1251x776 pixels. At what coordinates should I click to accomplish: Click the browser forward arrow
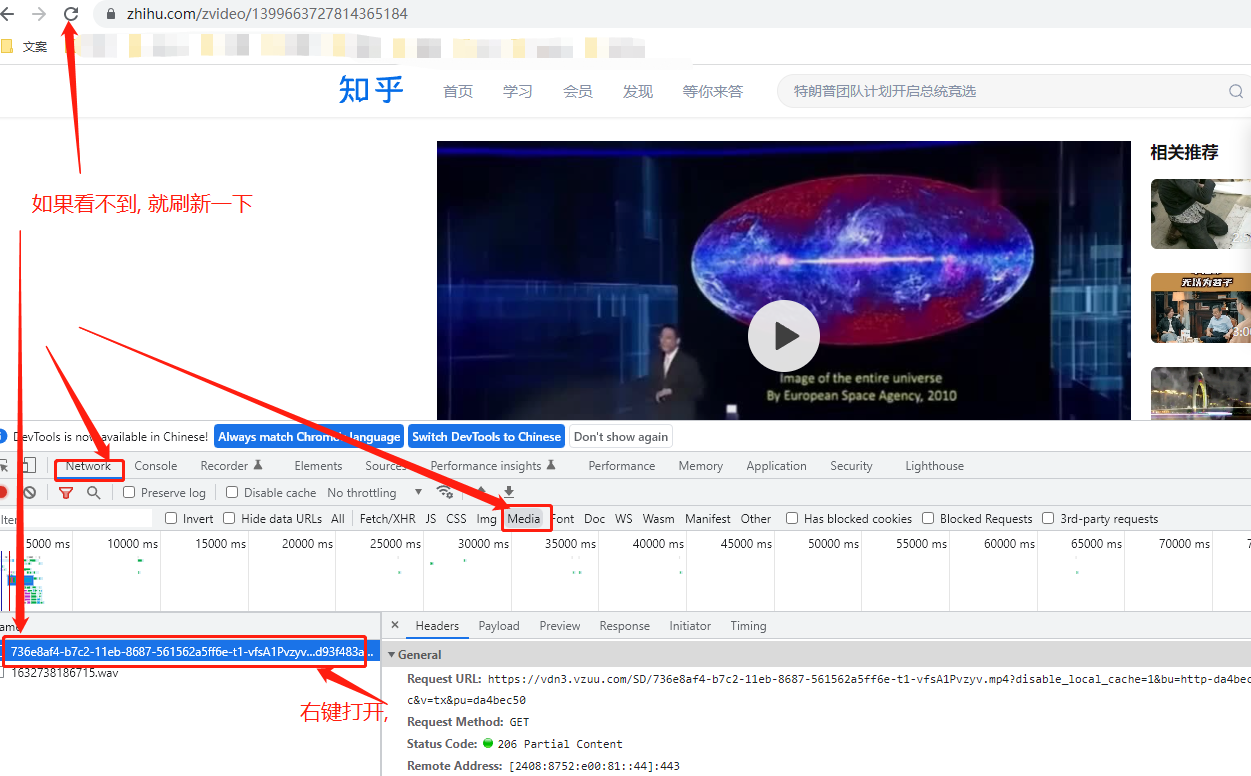pos(39,14)
